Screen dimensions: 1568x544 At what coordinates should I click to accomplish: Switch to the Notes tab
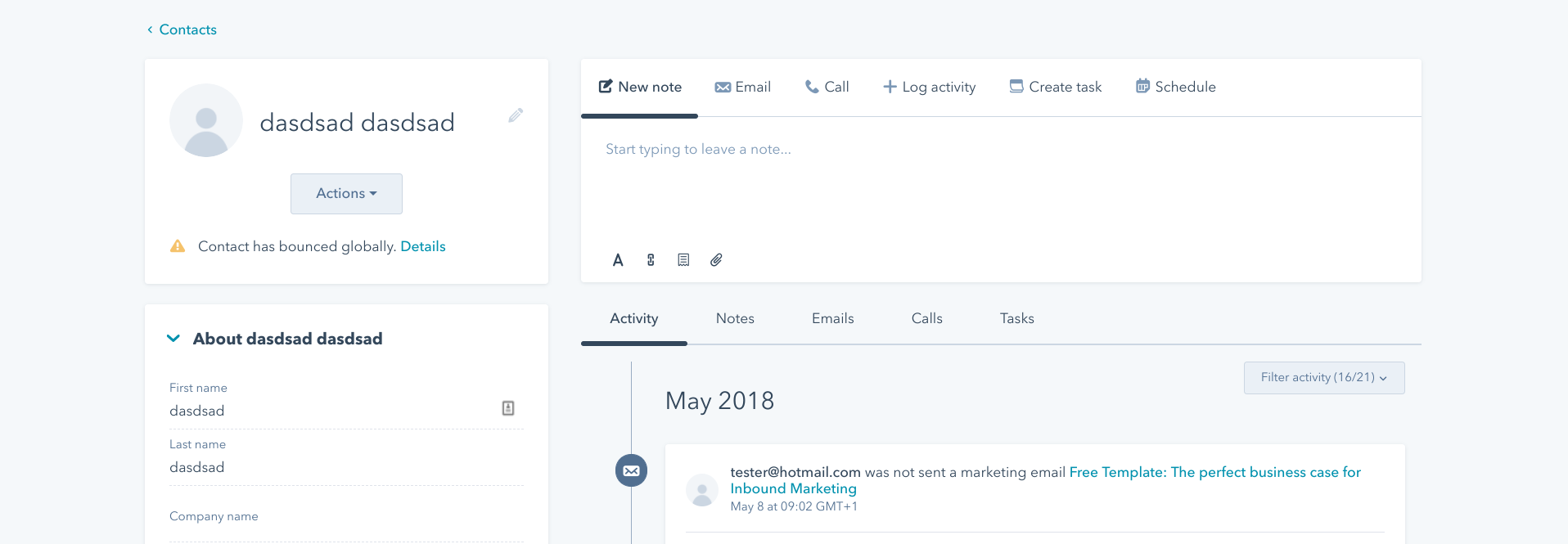click(x=735, y=319)
